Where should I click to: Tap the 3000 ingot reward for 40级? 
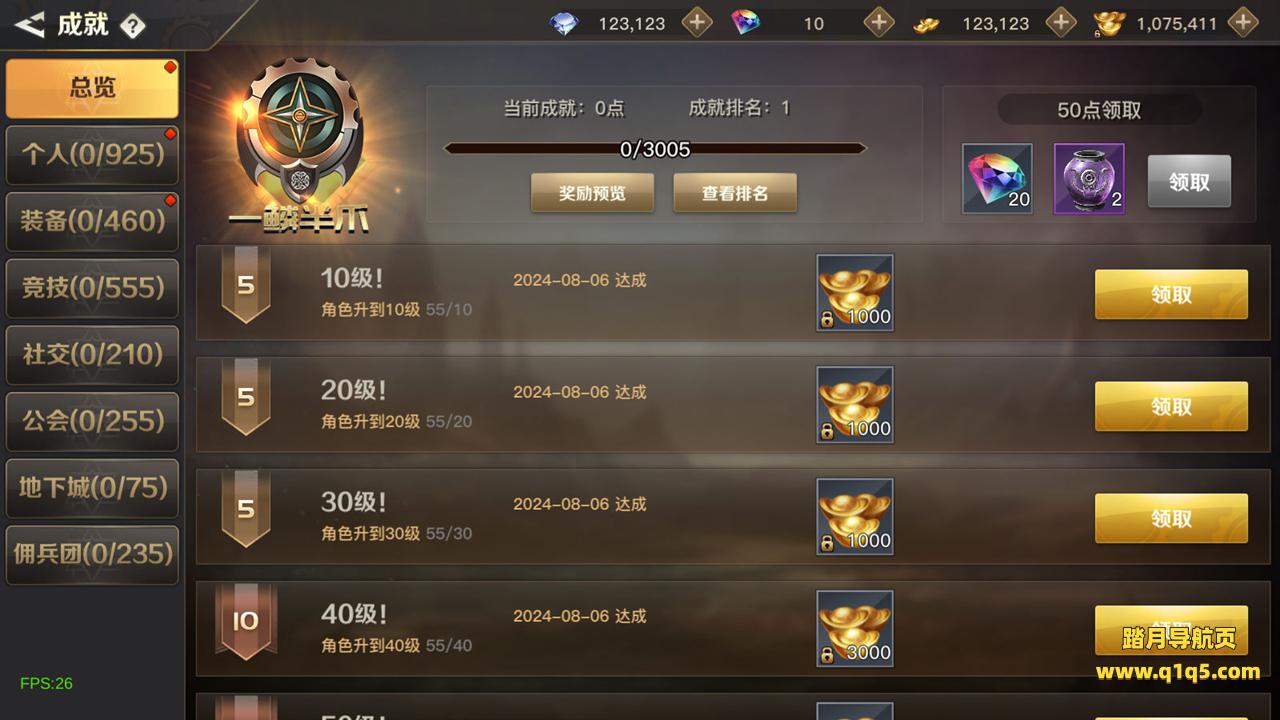click(855, 629)
